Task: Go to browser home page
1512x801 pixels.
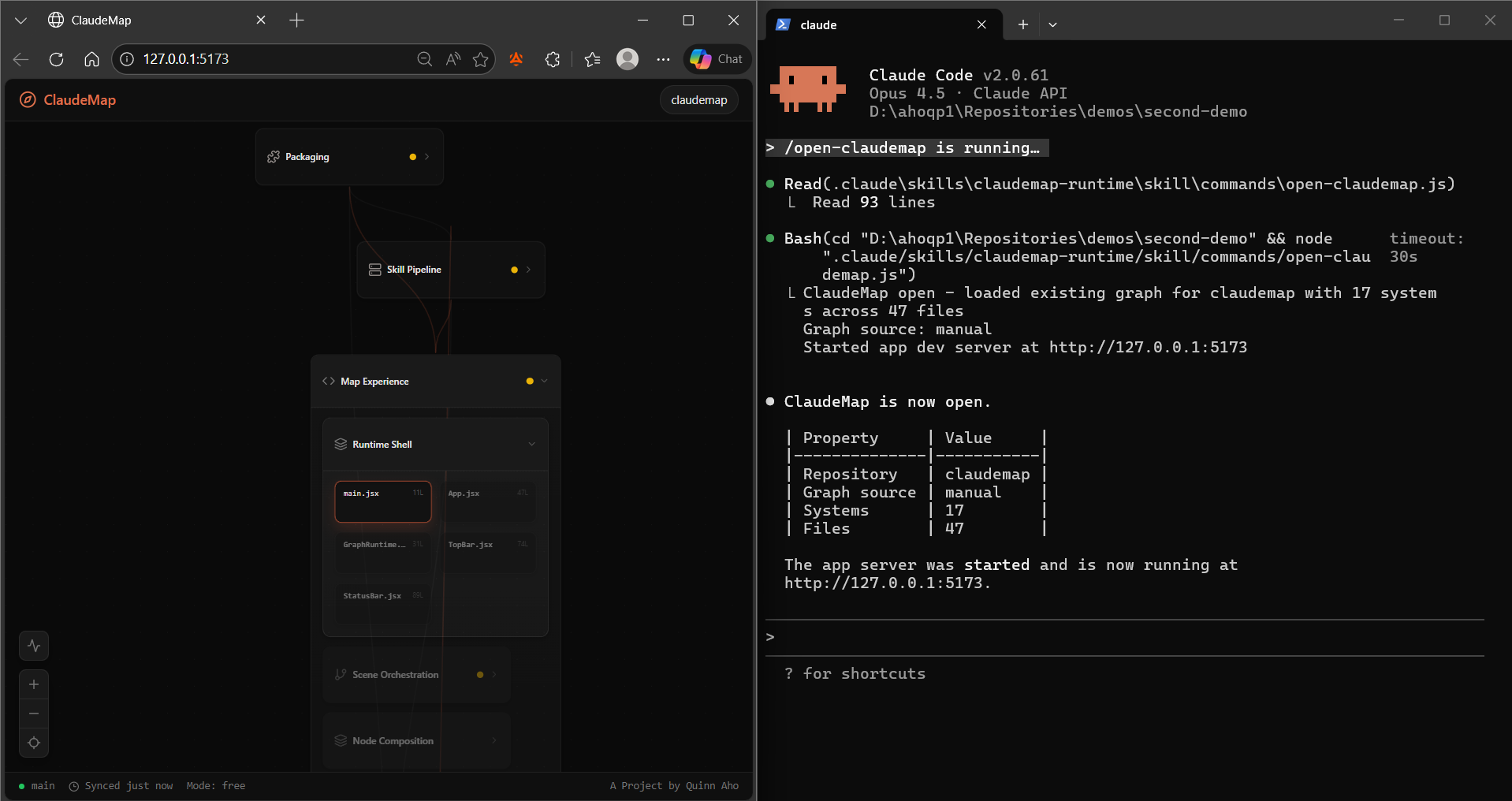Action: 91,59
